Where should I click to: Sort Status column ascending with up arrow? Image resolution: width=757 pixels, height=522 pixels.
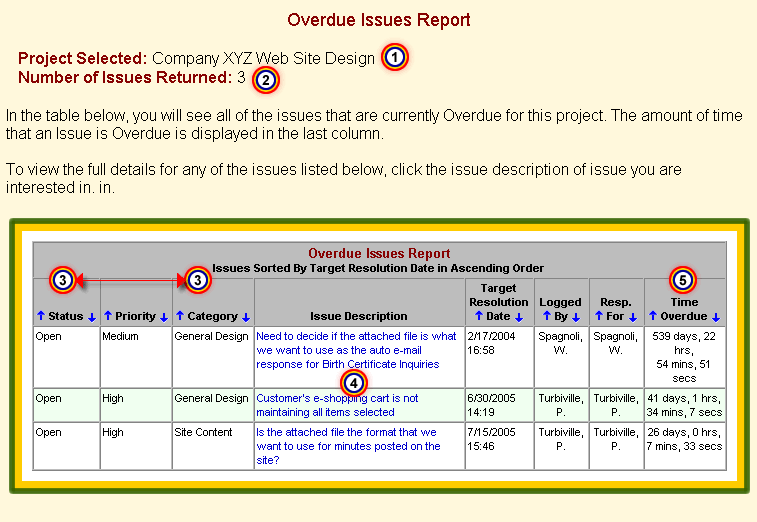pos(41,316)
